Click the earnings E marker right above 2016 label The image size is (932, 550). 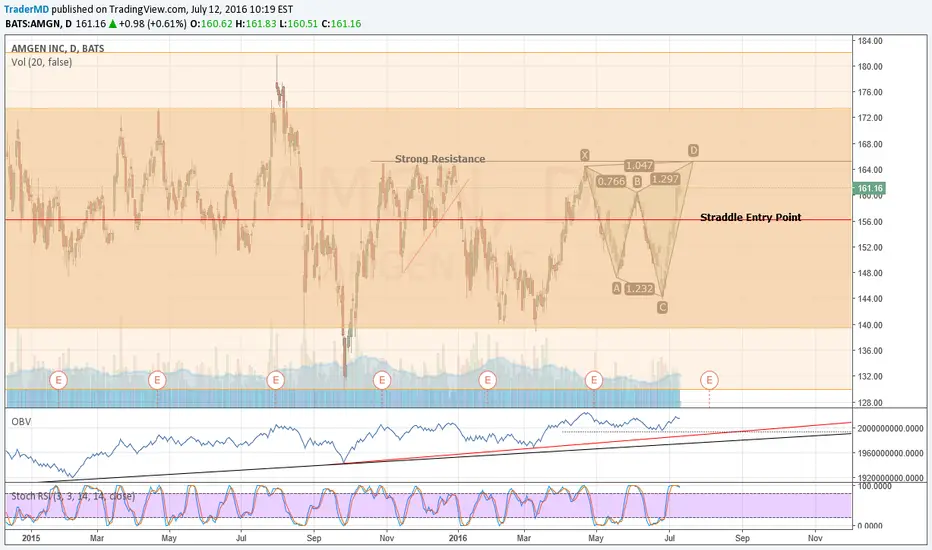point(487,380)
